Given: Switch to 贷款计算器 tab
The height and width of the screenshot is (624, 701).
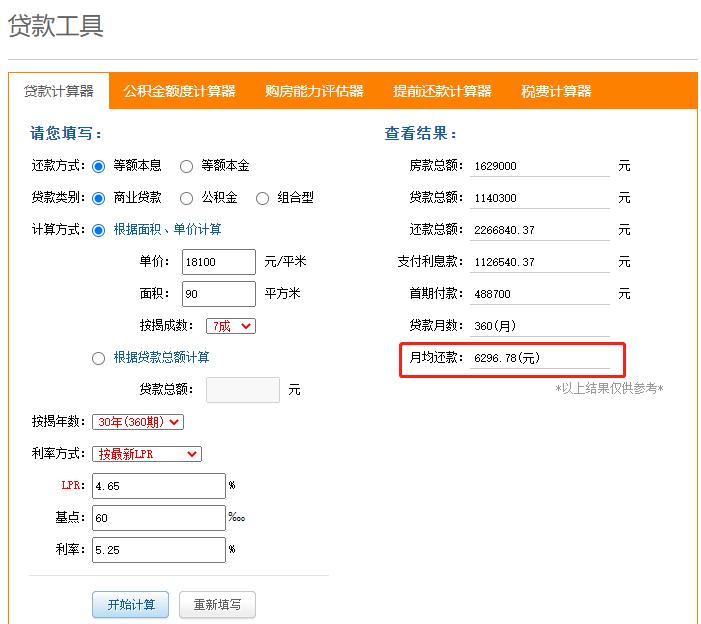Looking at the screenshot, I should (59, 91).
